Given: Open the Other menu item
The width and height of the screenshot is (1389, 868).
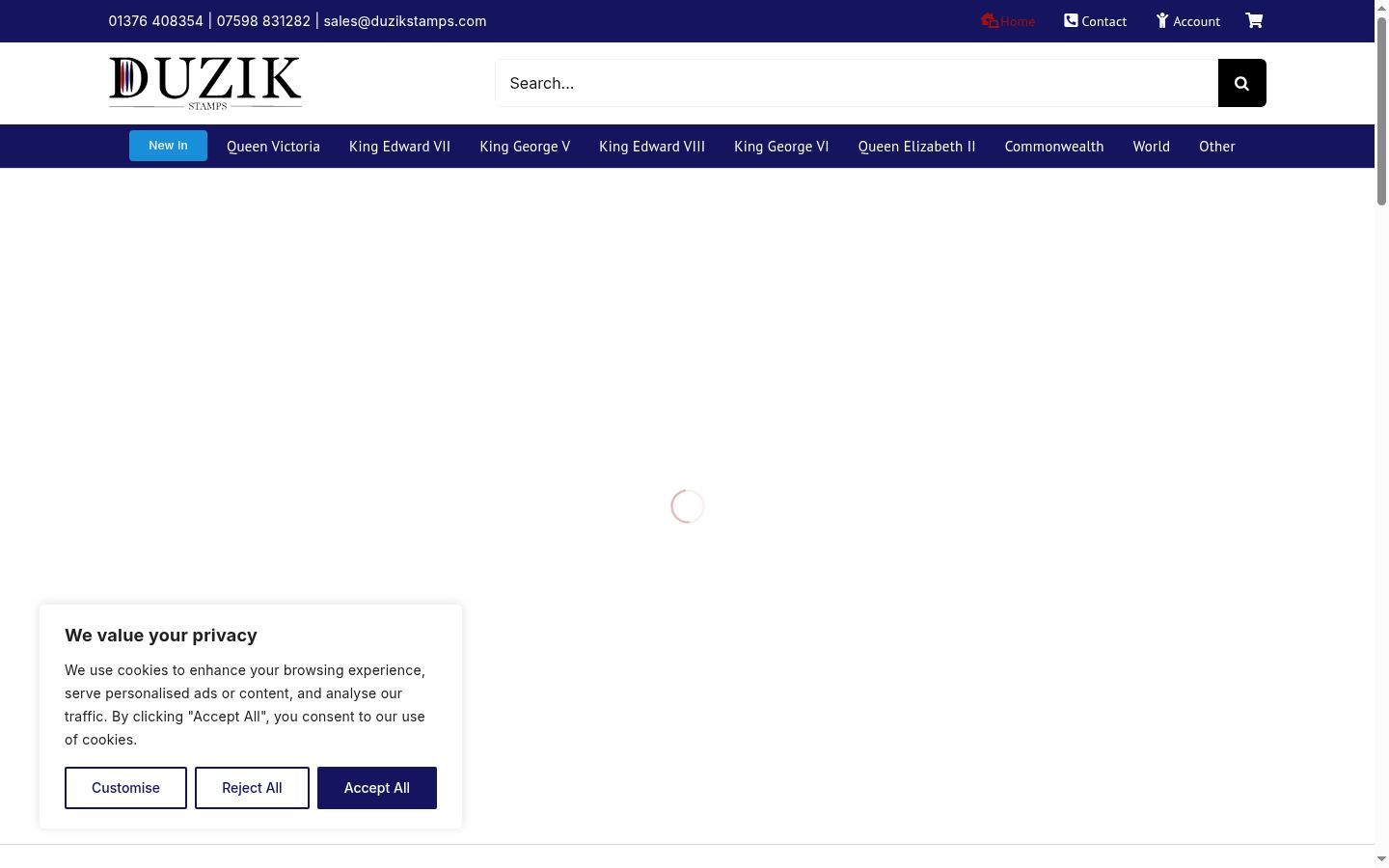Looking at the screenshot, I should click(1217, 147).
